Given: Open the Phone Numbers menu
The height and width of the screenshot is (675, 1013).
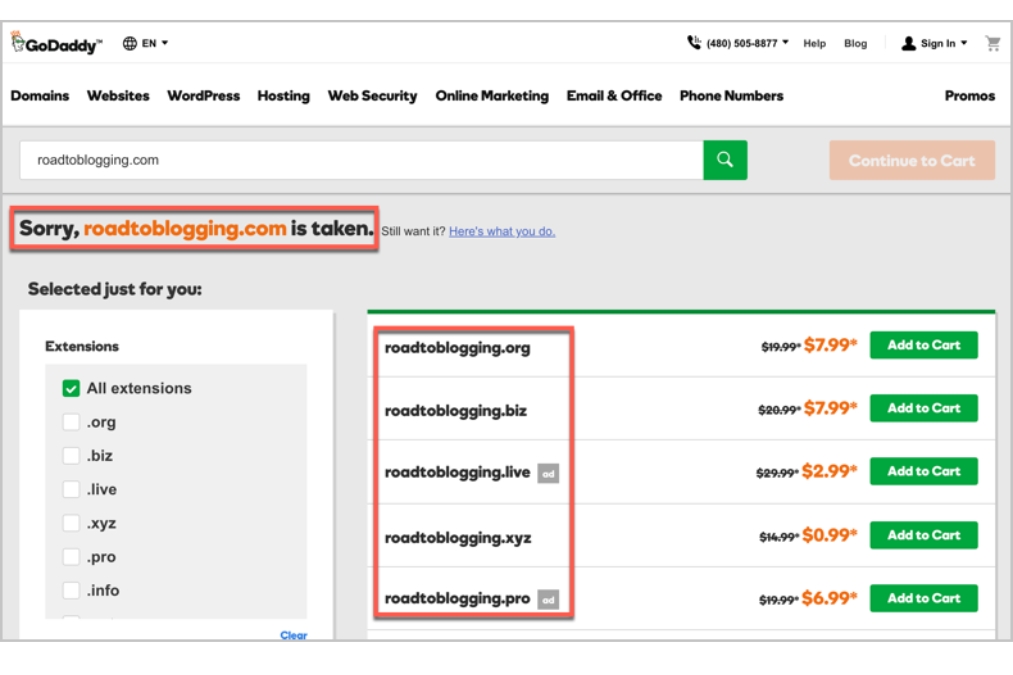Looking at the screenshot, I should pyautogui.click(x=731, y=96).
